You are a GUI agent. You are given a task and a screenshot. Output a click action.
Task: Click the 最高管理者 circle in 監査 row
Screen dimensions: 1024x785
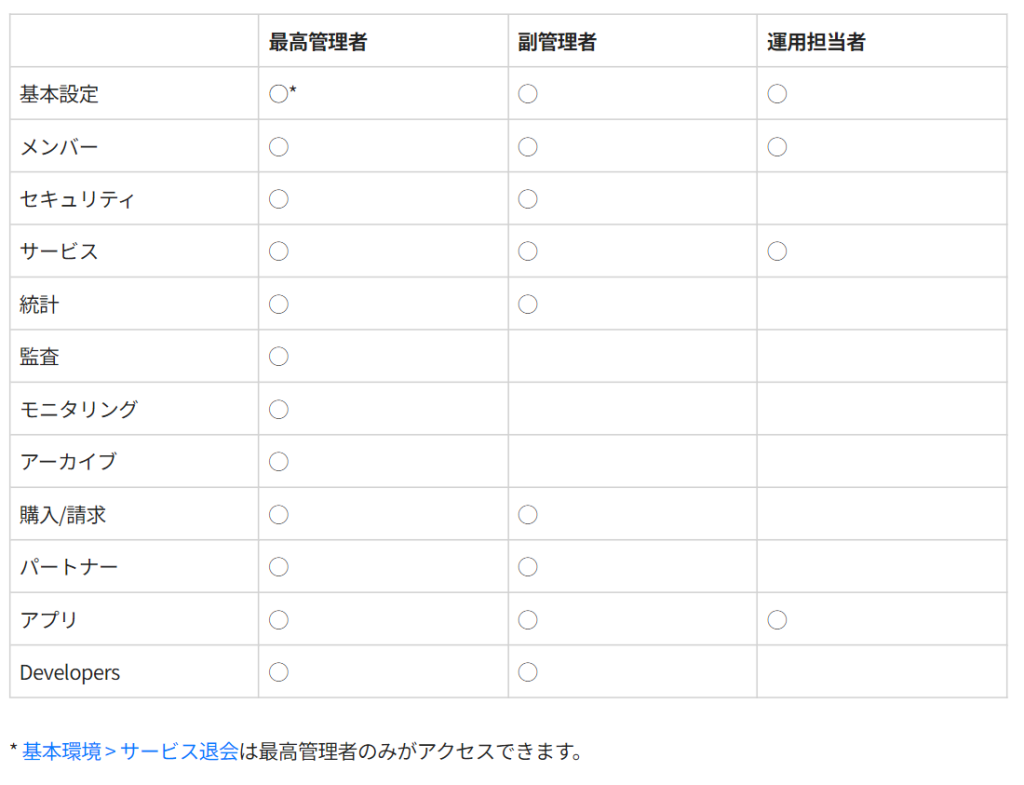(279, 356)
